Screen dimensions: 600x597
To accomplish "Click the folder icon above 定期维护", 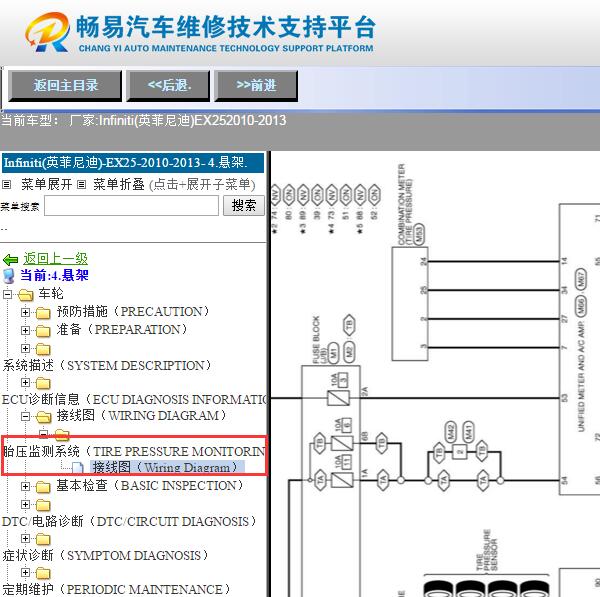I will 43,573.
